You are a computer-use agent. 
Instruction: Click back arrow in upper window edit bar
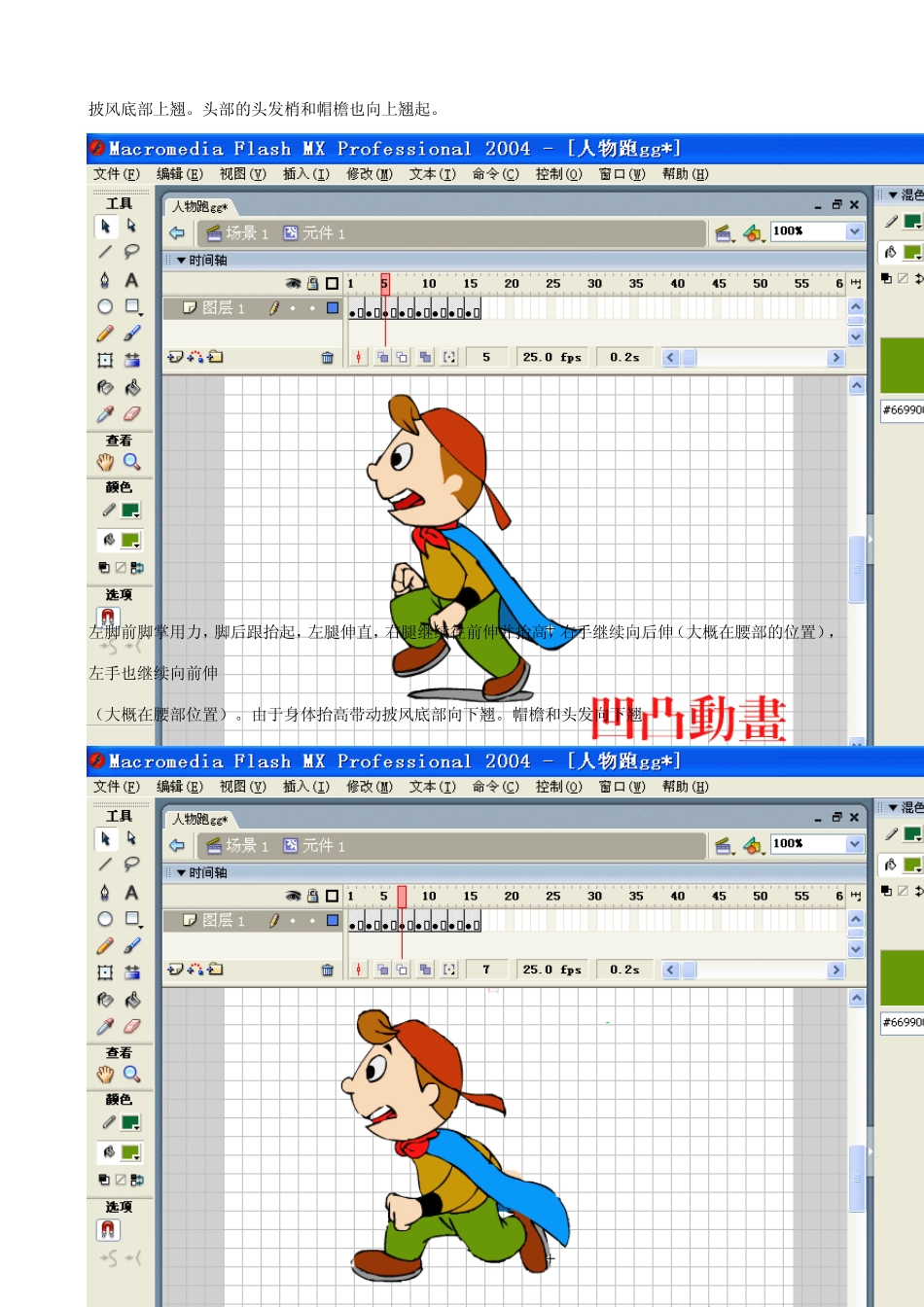(177, 232)
